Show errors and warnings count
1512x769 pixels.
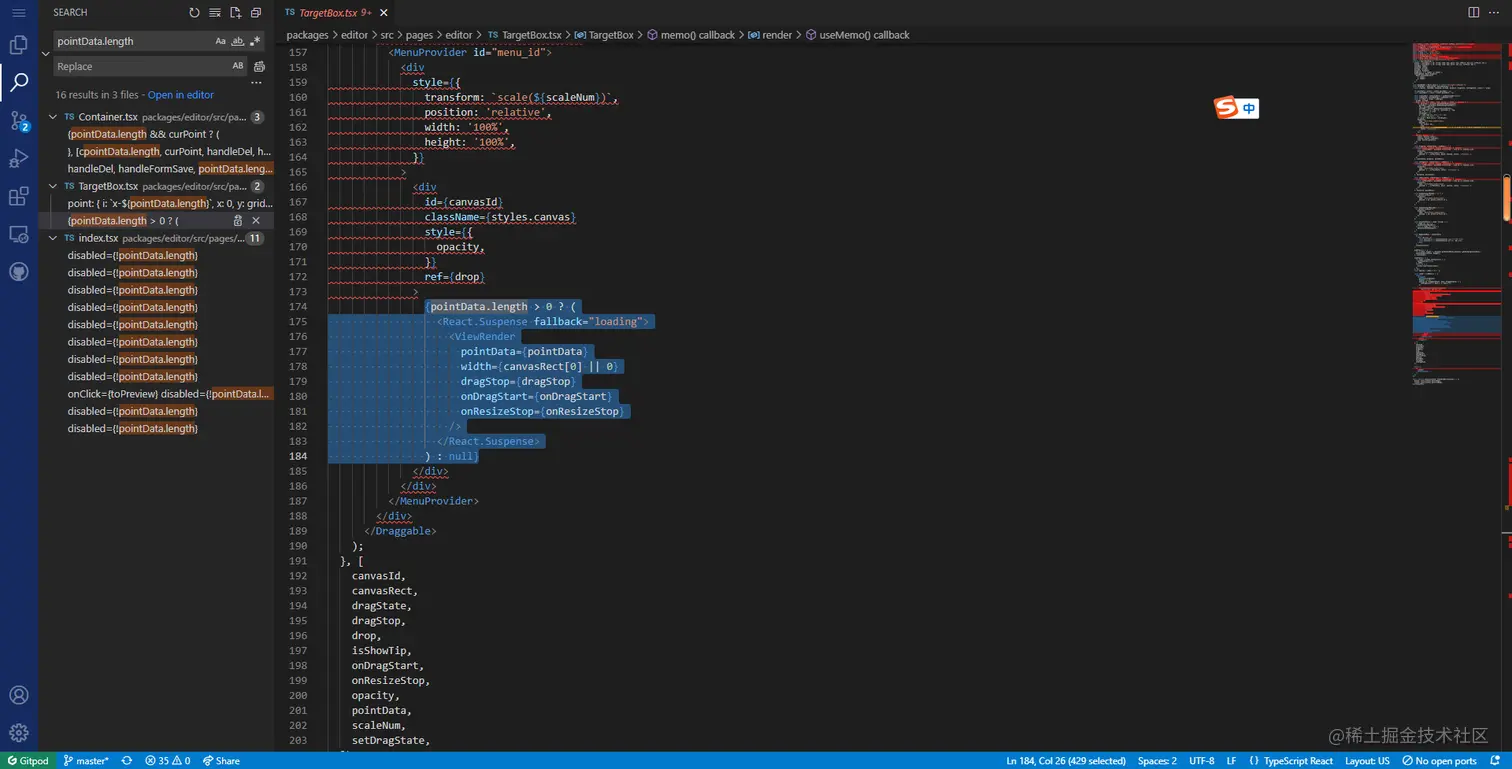(168, 761)
